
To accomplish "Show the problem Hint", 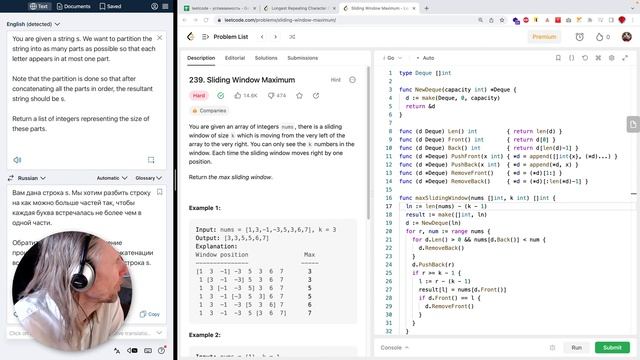I will pos(336,80).
